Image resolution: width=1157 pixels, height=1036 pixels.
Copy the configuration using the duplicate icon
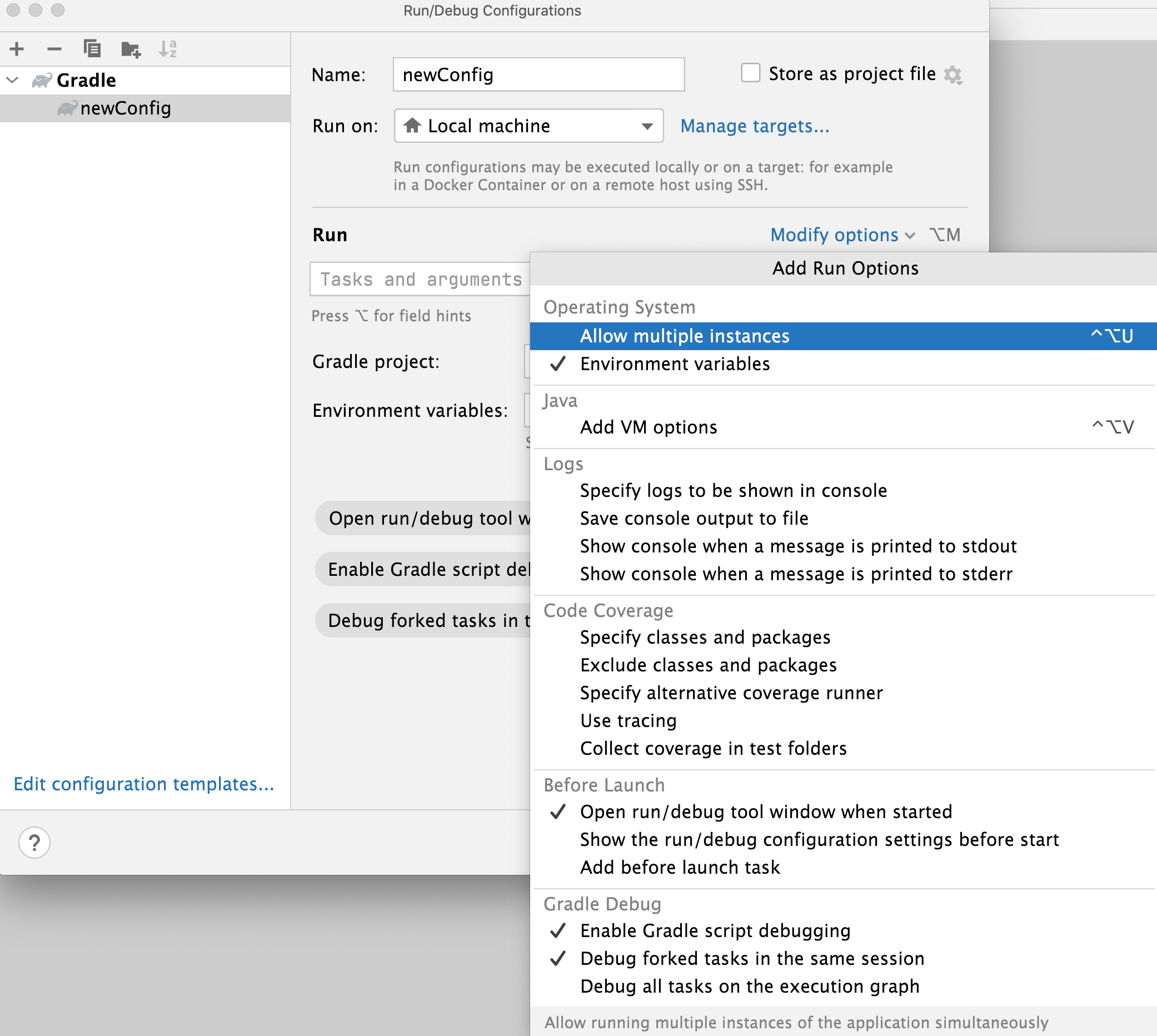[x=93, y=49]
